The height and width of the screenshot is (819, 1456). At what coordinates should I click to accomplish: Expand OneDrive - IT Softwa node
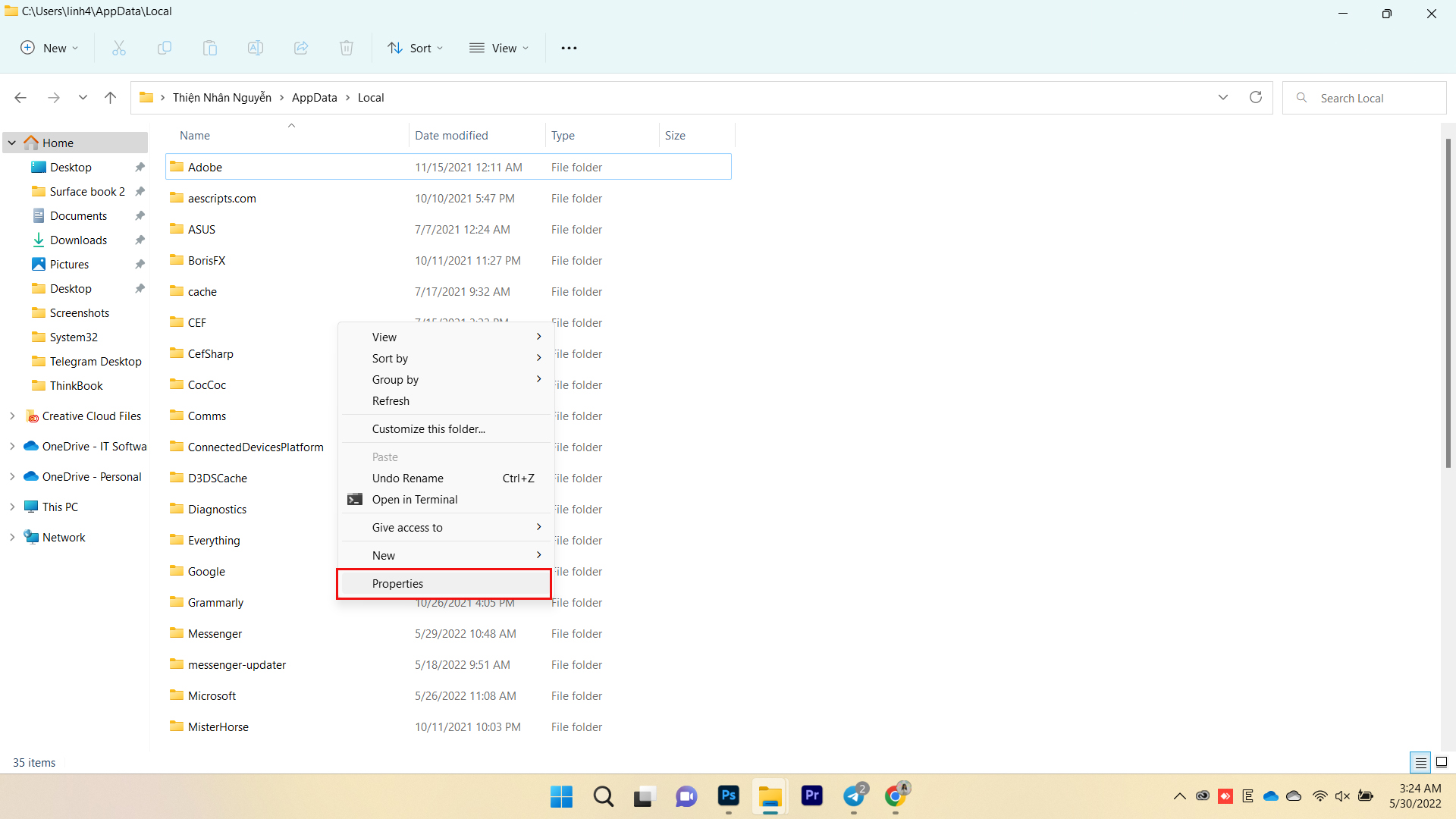click(x=12, y=446)
